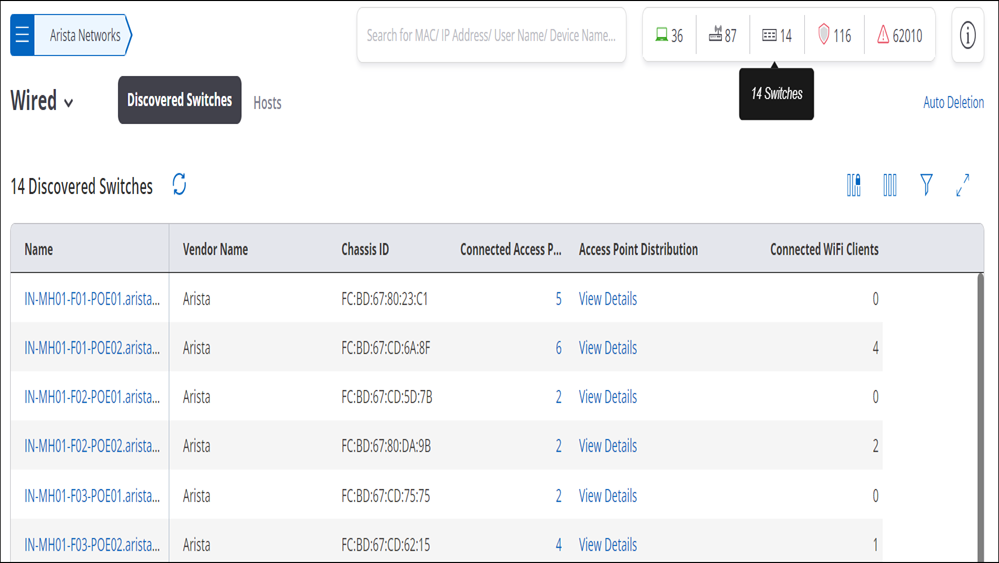
Task: Open View Details for IN-MH01-F01-POE01
Action: click(607, 299)
